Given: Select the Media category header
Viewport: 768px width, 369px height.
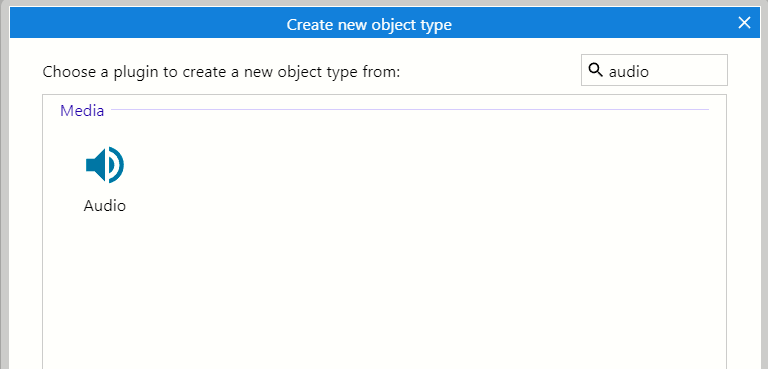Looking at the screenshot, I should (x=82, y=111).
